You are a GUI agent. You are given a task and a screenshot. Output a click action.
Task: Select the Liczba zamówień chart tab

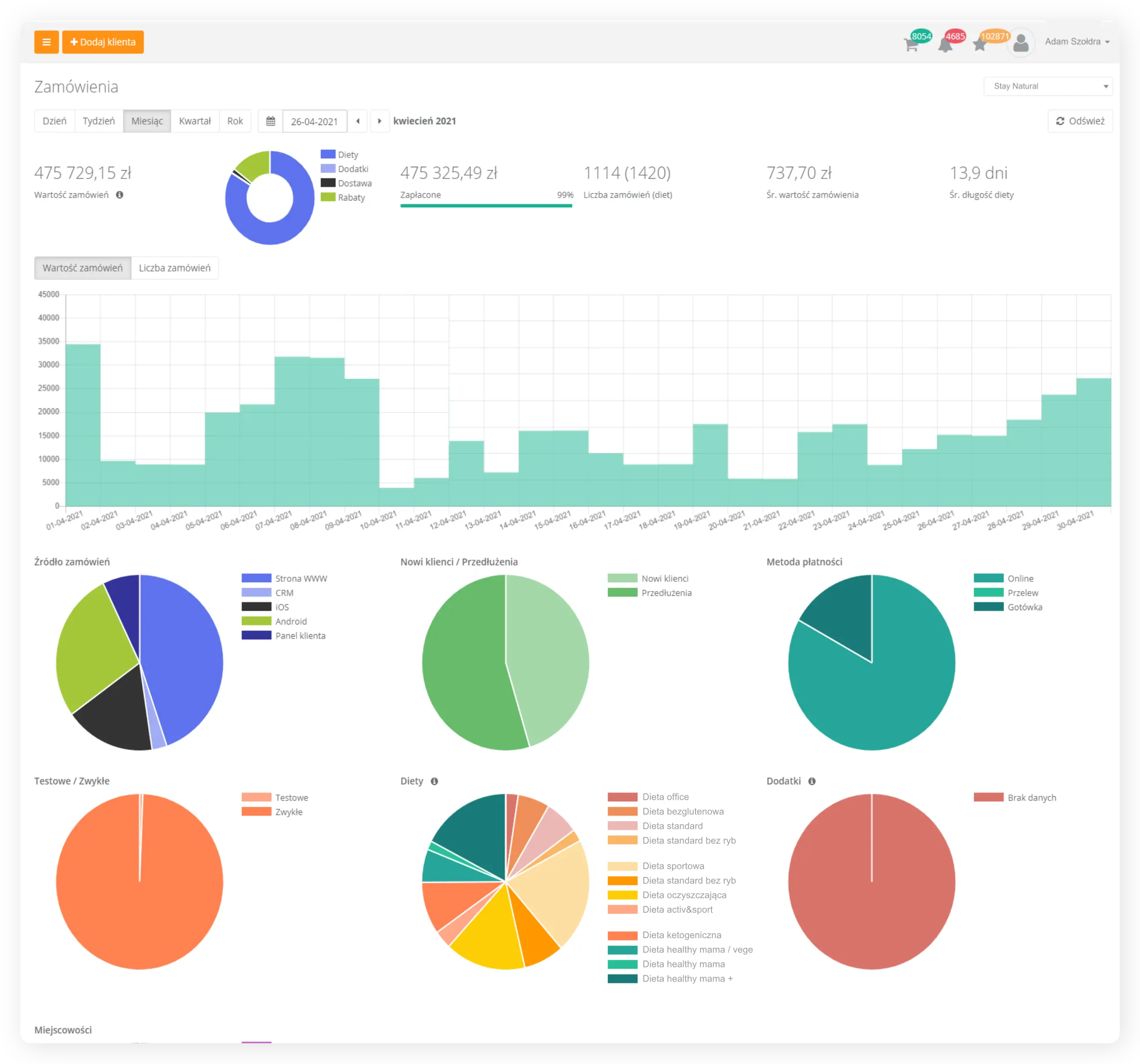[x=174, y=268]
